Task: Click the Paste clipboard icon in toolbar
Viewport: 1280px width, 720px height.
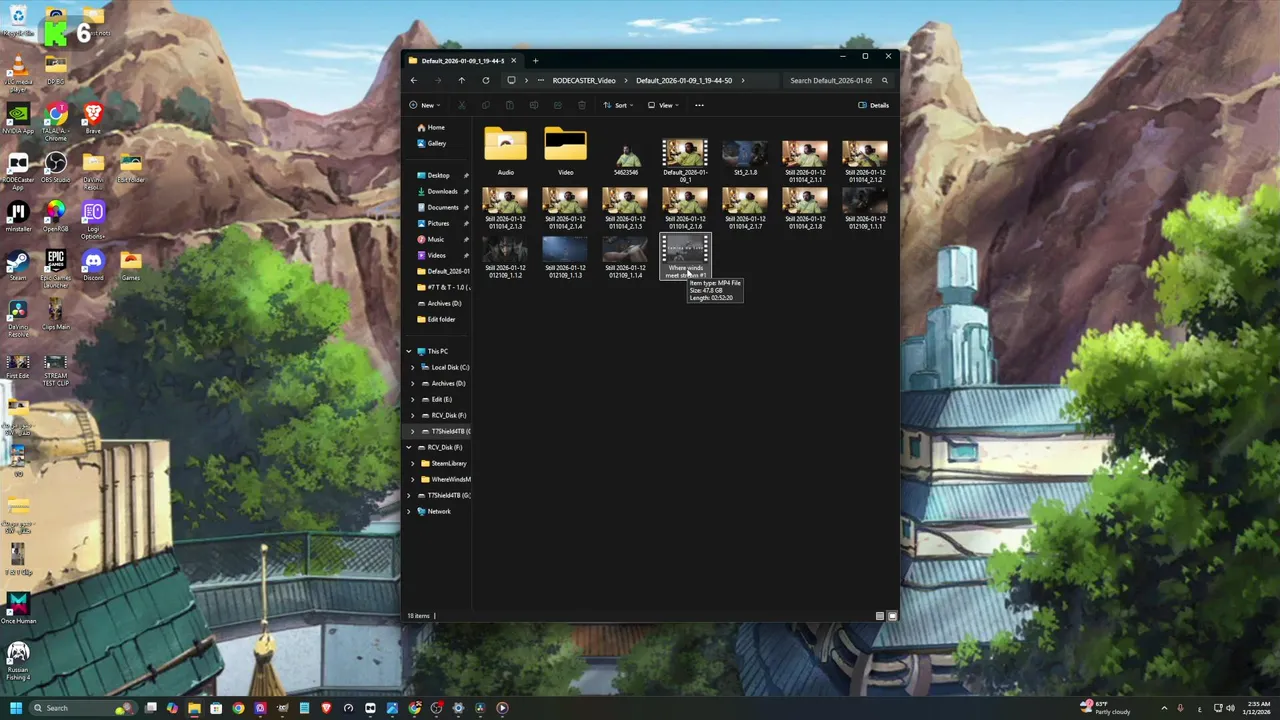Action: pos(509,105)
